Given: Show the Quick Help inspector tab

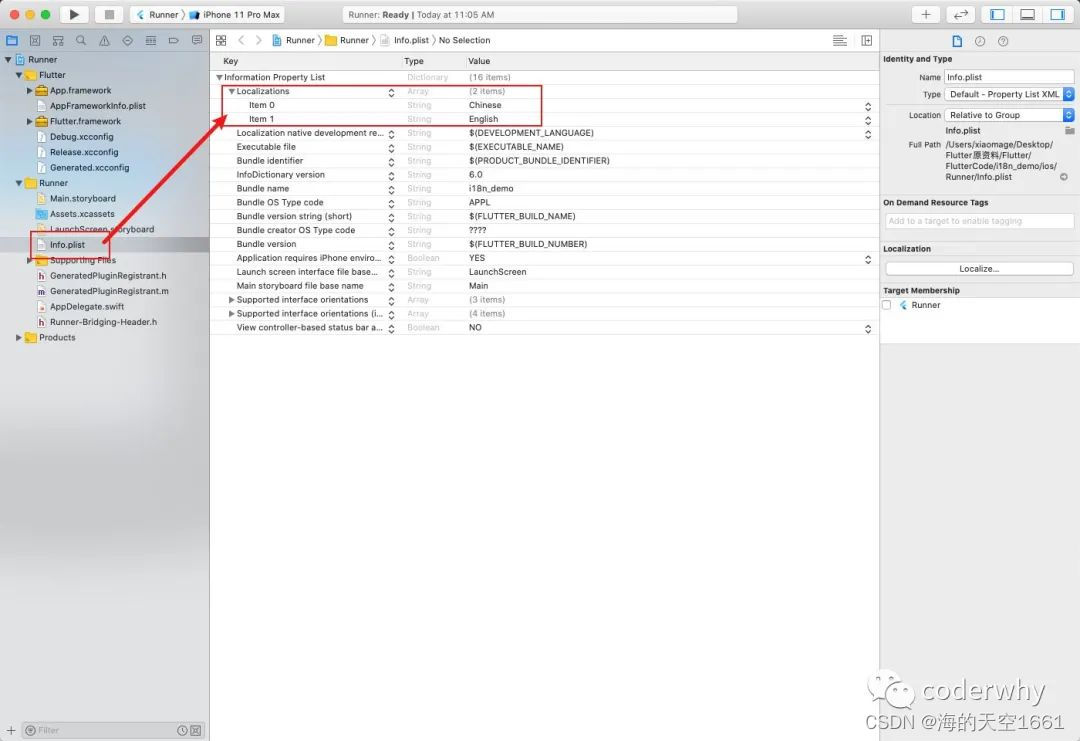Looking at the screenshot, I should pyautogui.click(x=1003, y=41).
